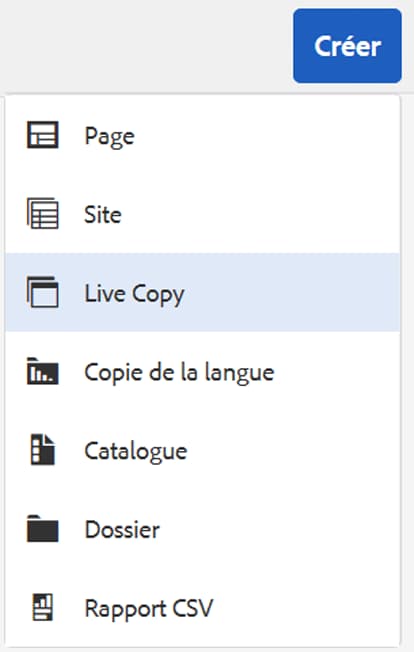The image size is (414, 652).
Task: Select the Dossier menu label
Action: tap(122, 529)
